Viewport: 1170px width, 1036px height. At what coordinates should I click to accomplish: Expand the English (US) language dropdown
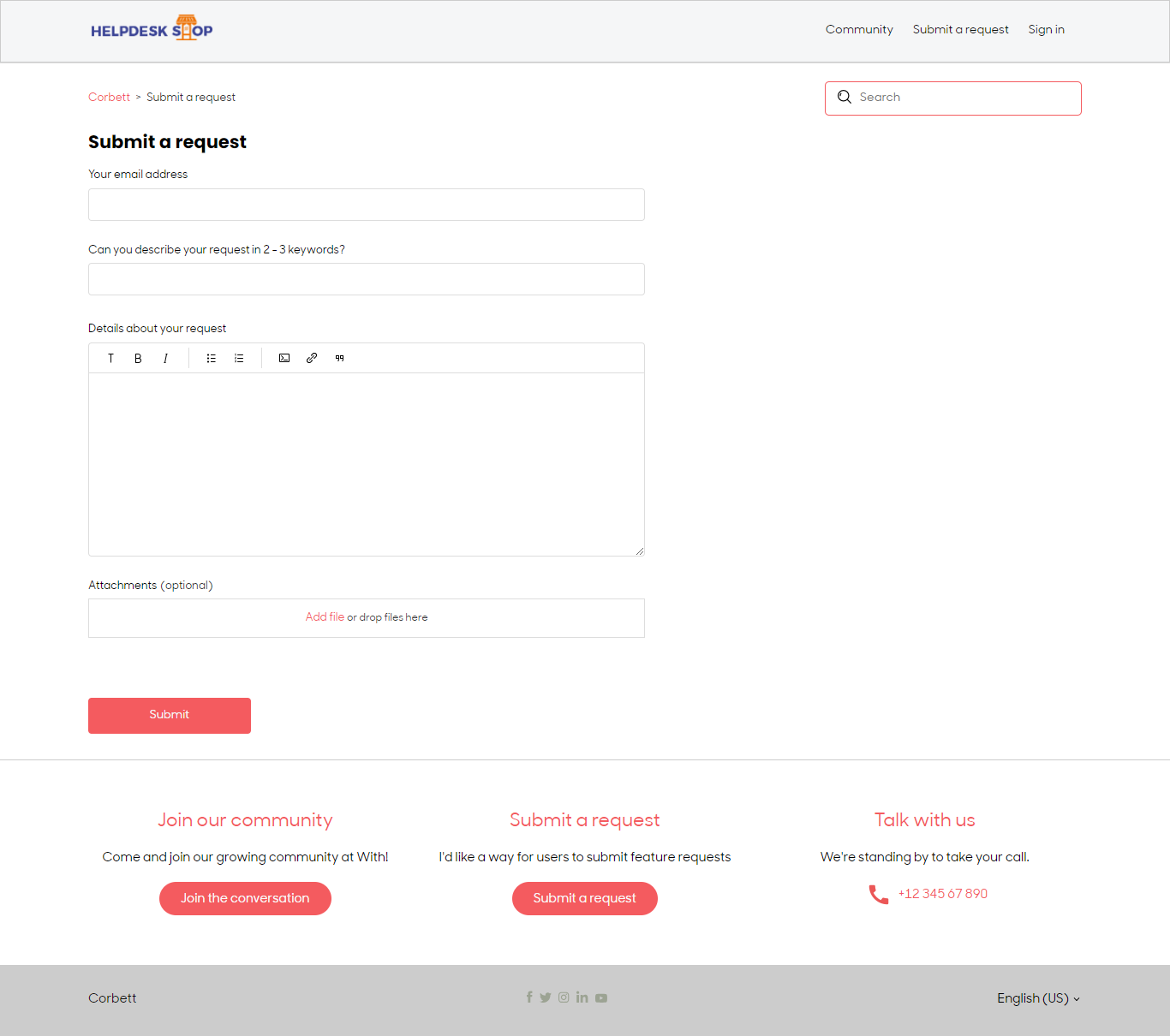[x=1037, y=998]
